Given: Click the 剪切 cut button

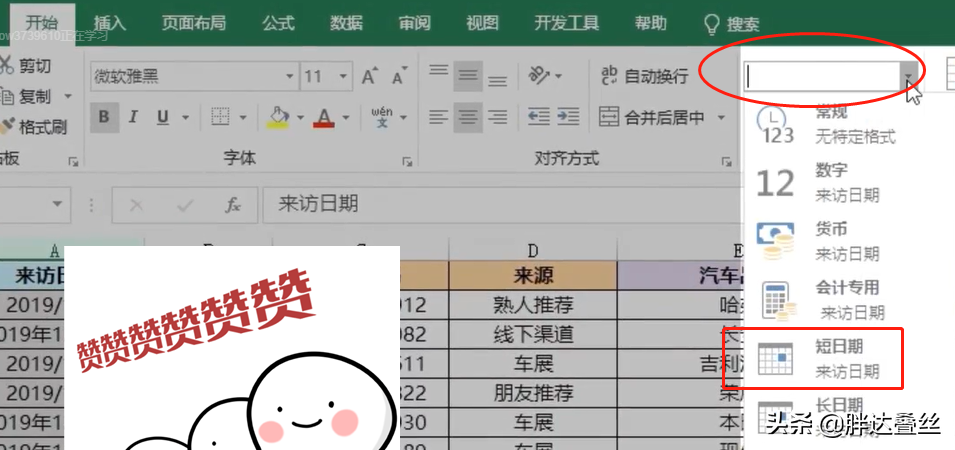Looking at the screenshot, I should pos(26,65).
